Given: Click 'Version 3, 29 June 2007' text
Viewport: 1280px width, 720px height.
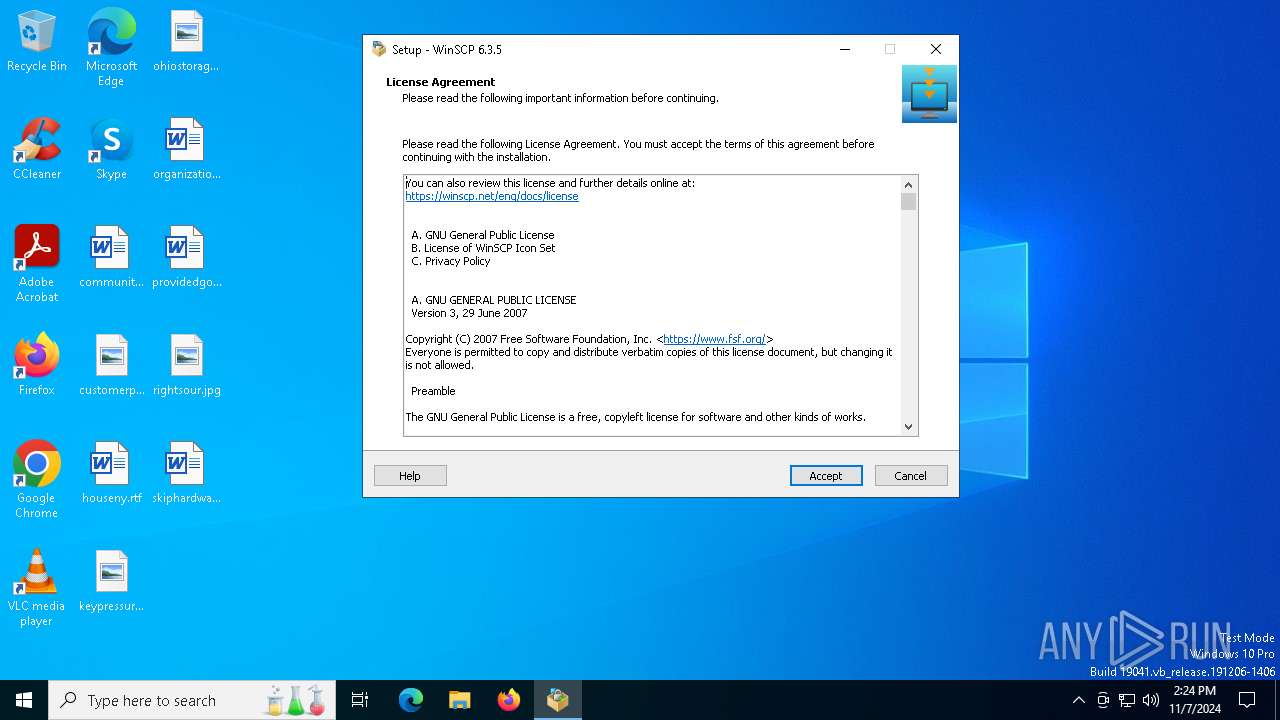Looking at the screenshot, I should 469,313.
